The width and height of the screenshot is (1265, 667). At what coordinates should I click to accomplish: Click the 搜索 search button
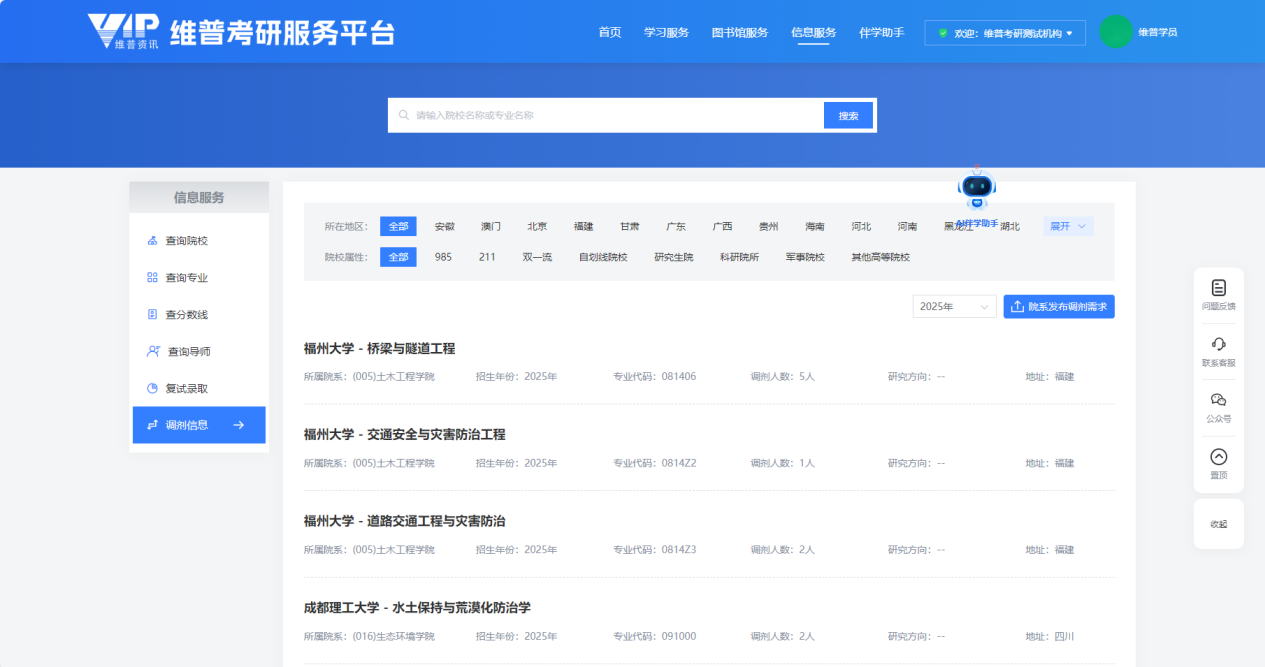(848, 116)
